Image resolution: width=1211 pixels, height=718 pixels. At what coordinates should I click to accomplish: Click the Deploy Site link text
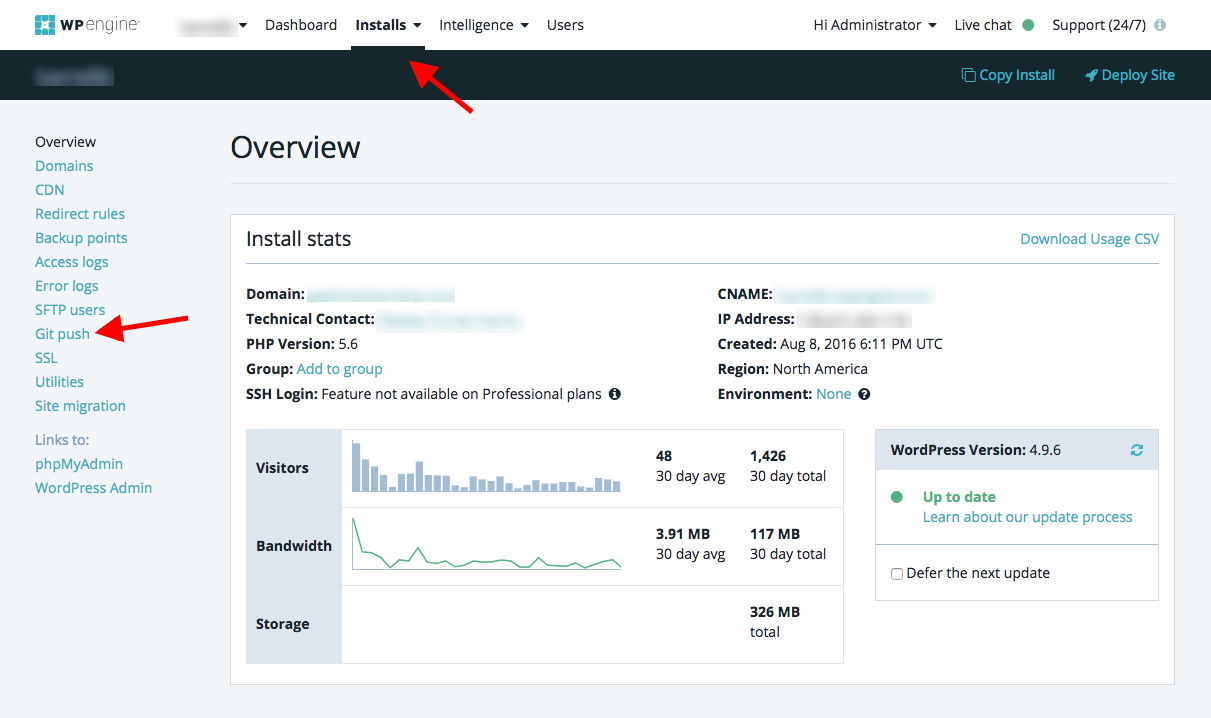[x=1138, y=75]
